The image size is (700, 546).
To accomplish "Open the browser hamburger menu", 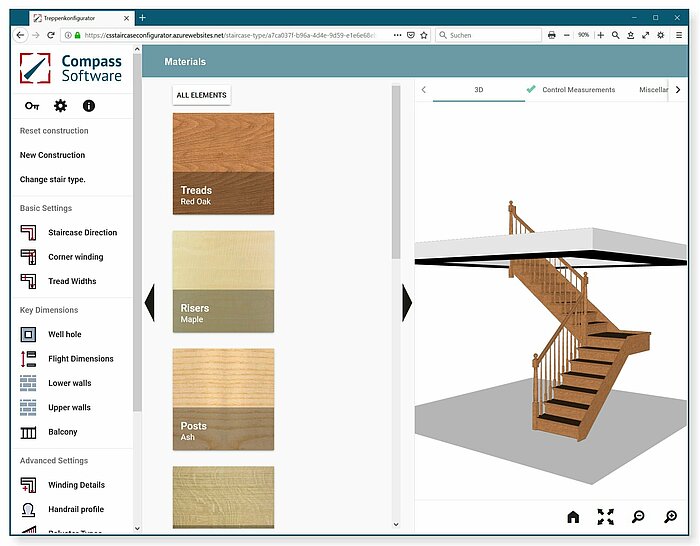I will 679,35.
